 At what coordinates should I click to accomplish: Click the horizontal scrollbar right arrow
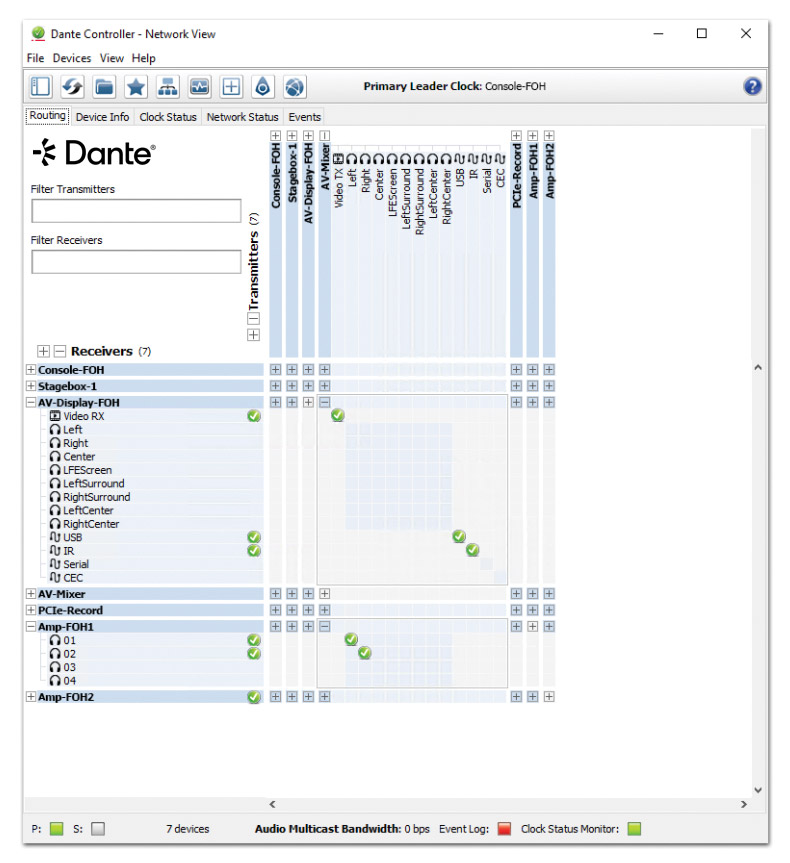743,804
